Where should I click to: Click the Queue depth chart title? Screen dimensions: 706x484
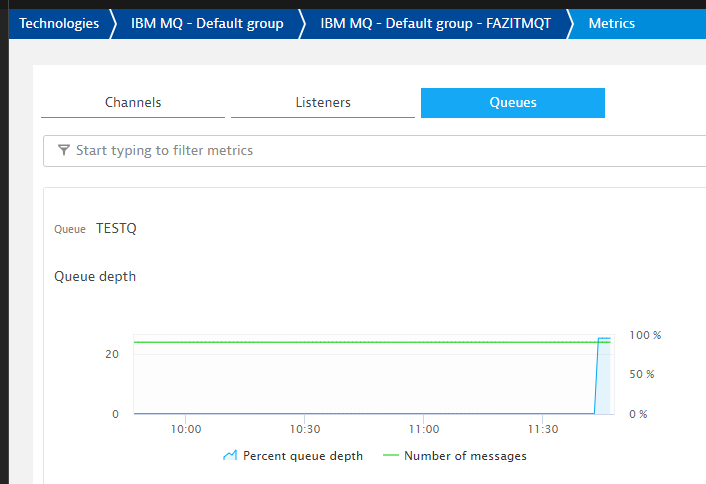pyautogui.click(x=95, y=276)
